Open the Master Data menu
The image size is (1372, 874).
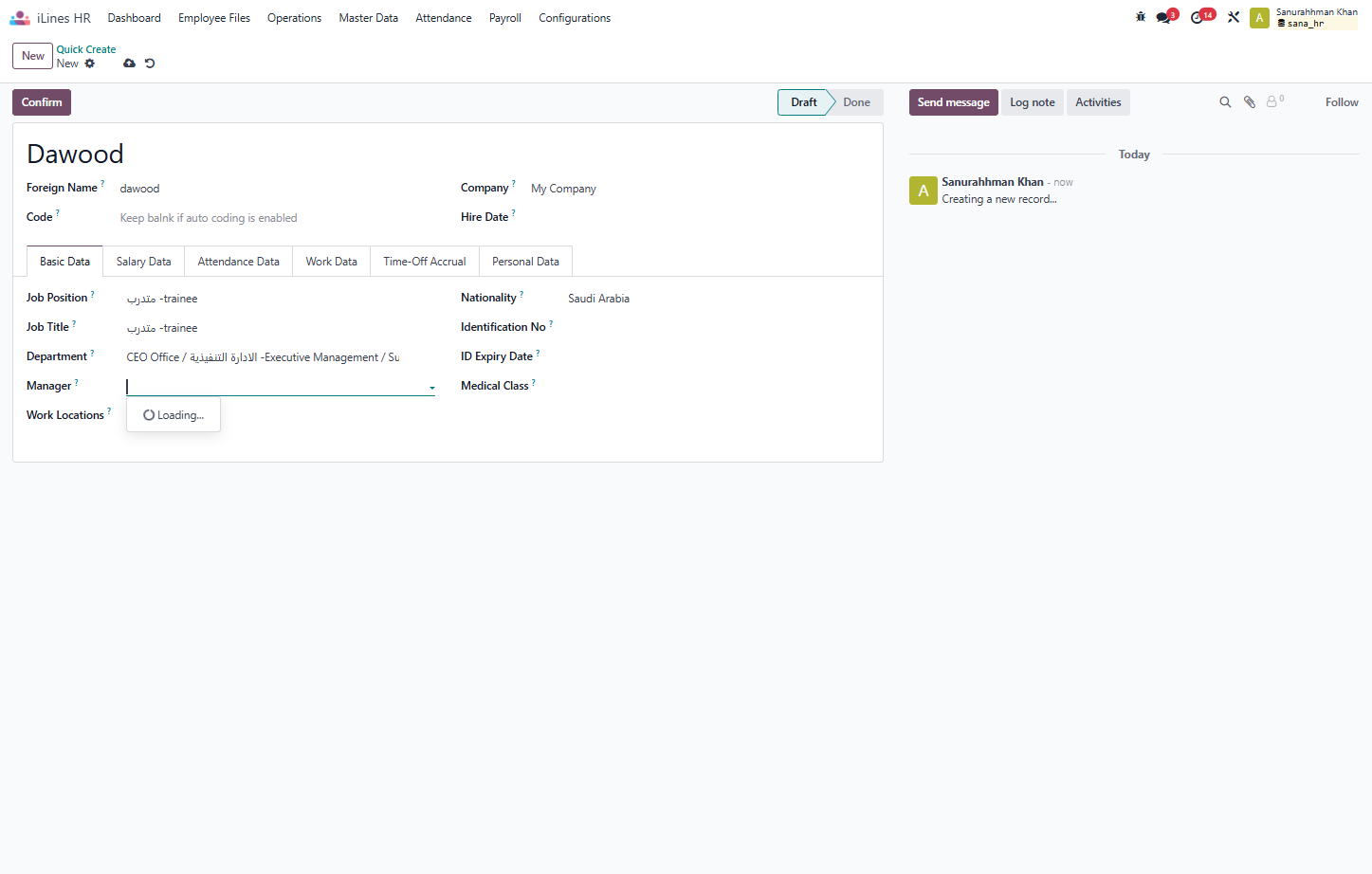369,18
